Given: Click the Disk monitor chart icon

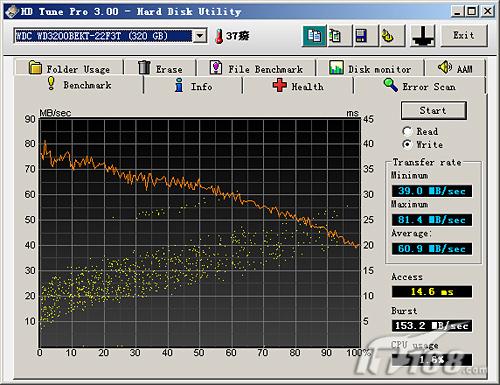Looking at the screenshot, I should pyautogui.click(x=336, y=67).
